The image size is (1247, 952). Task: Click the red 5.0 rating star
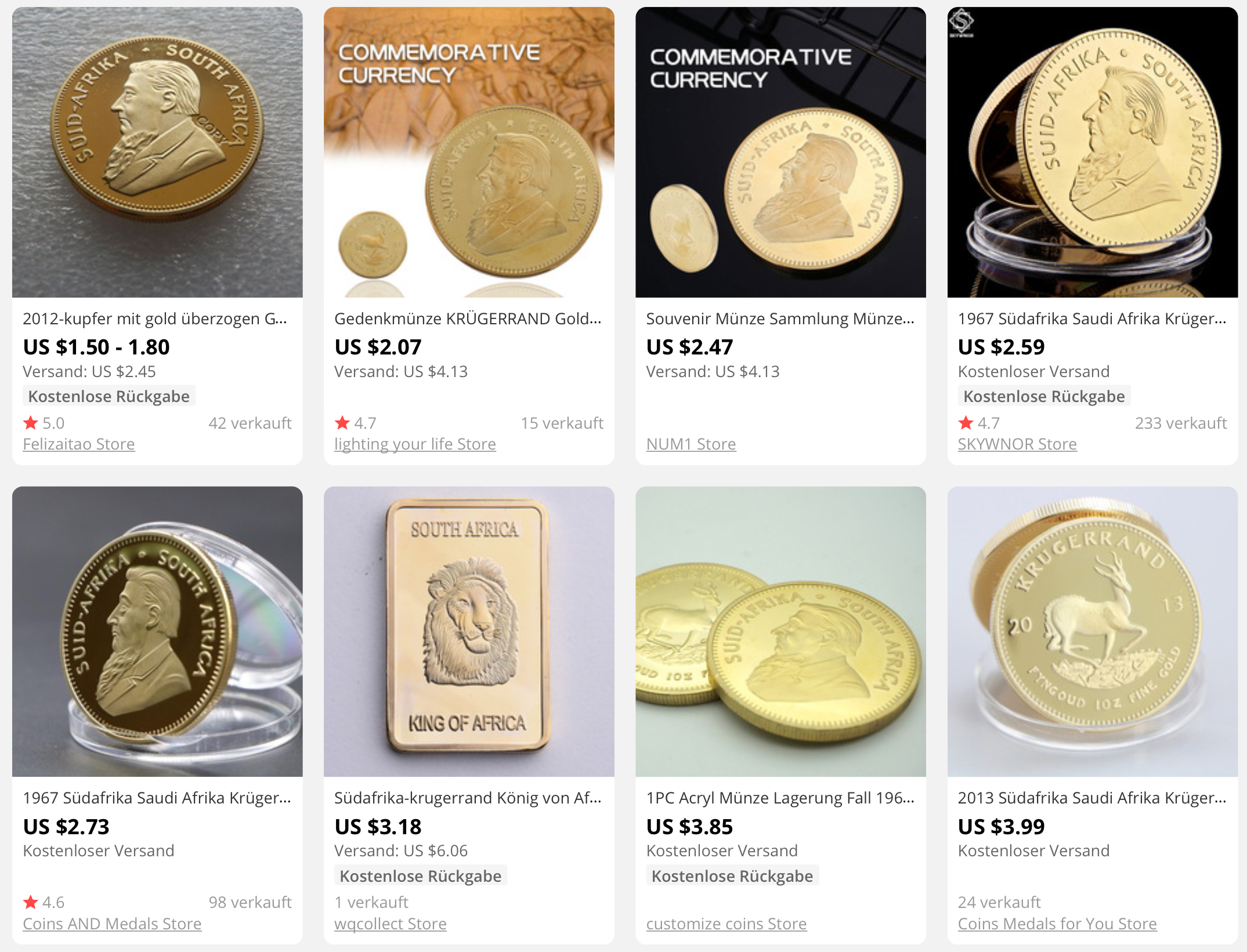tap(31, 423)
